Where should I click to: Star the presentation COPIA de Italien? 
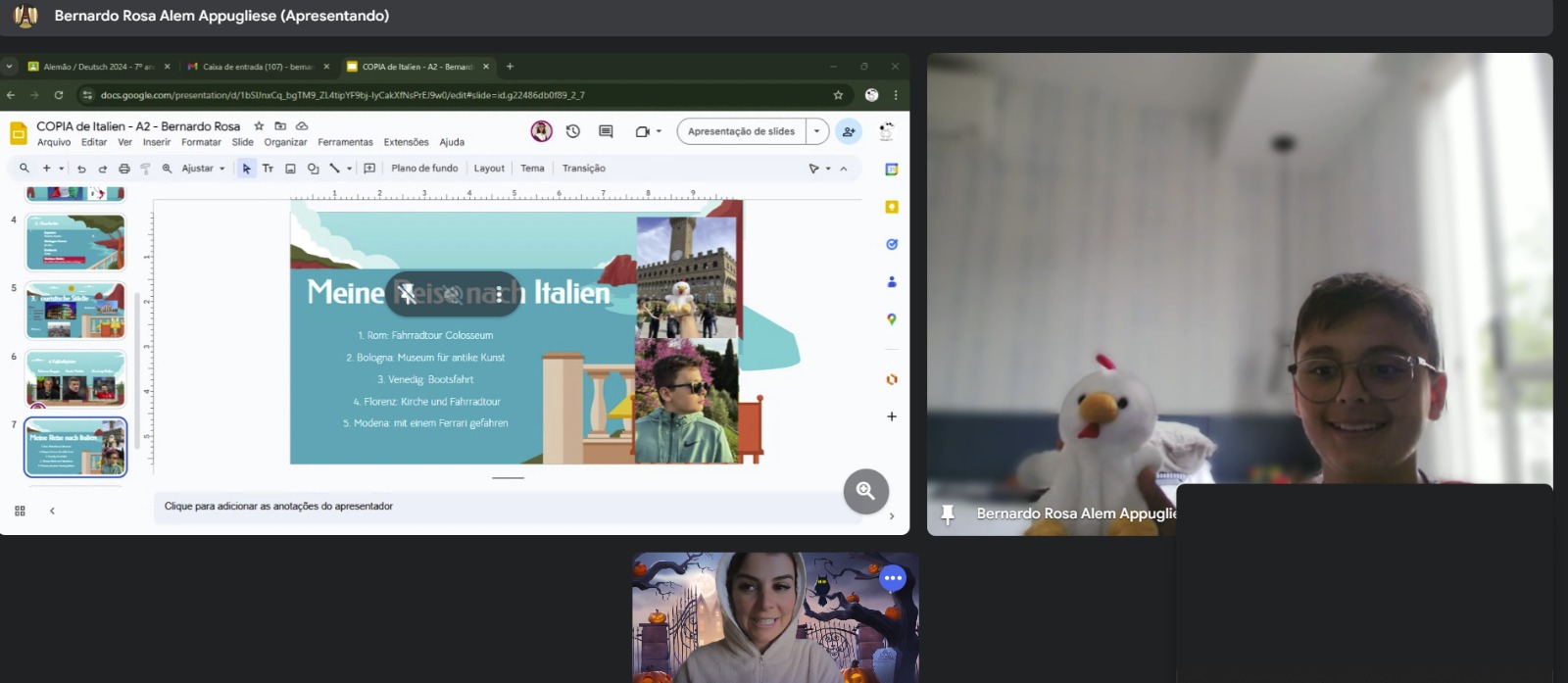coord(259,126)
